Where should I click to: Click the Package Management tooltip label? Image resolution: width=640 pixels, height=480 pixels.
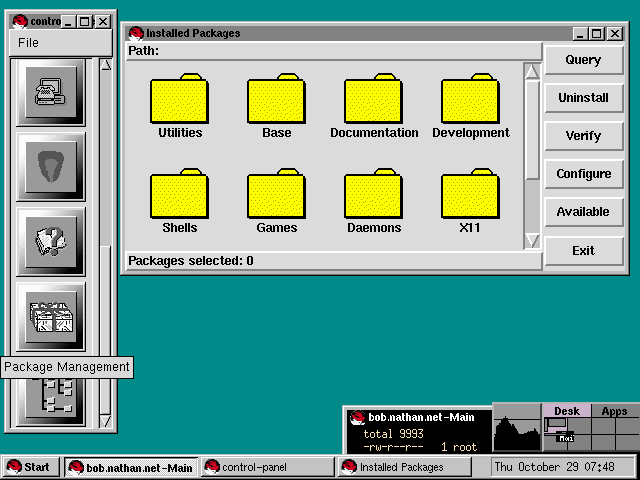coord(67,367)
